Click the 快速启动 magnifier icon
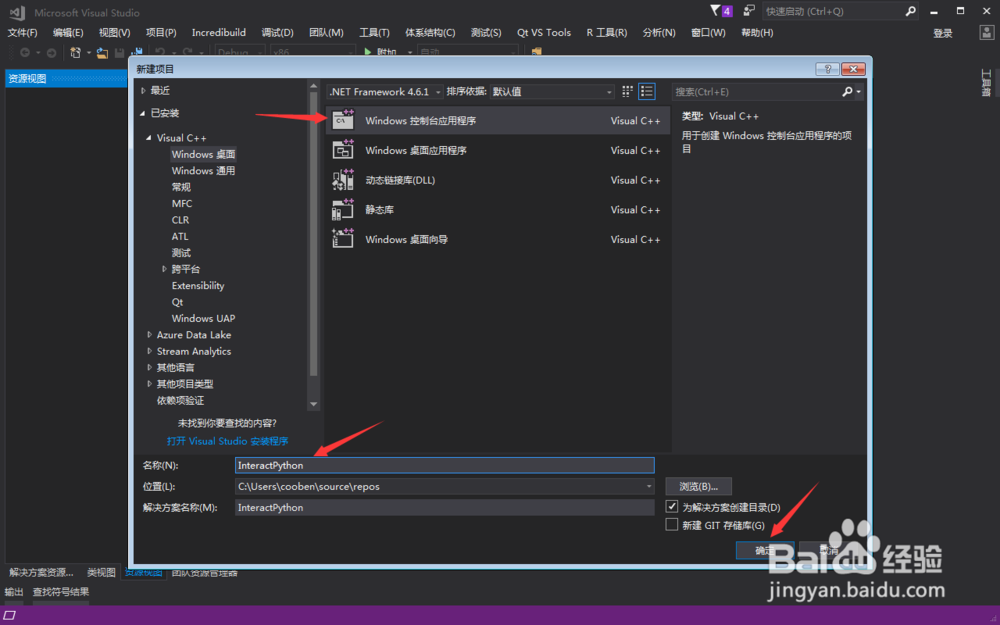 coord(911,11)
